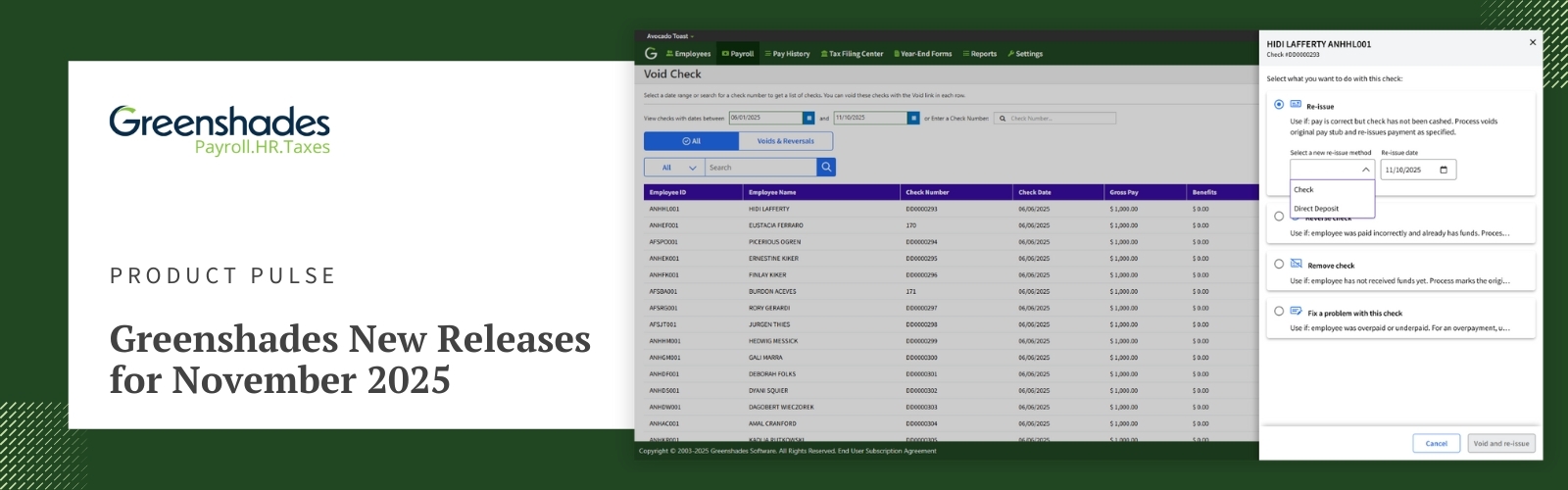Select the Reverse check radio button
Screen dimensions: 1568x490
pos(1279,216)
